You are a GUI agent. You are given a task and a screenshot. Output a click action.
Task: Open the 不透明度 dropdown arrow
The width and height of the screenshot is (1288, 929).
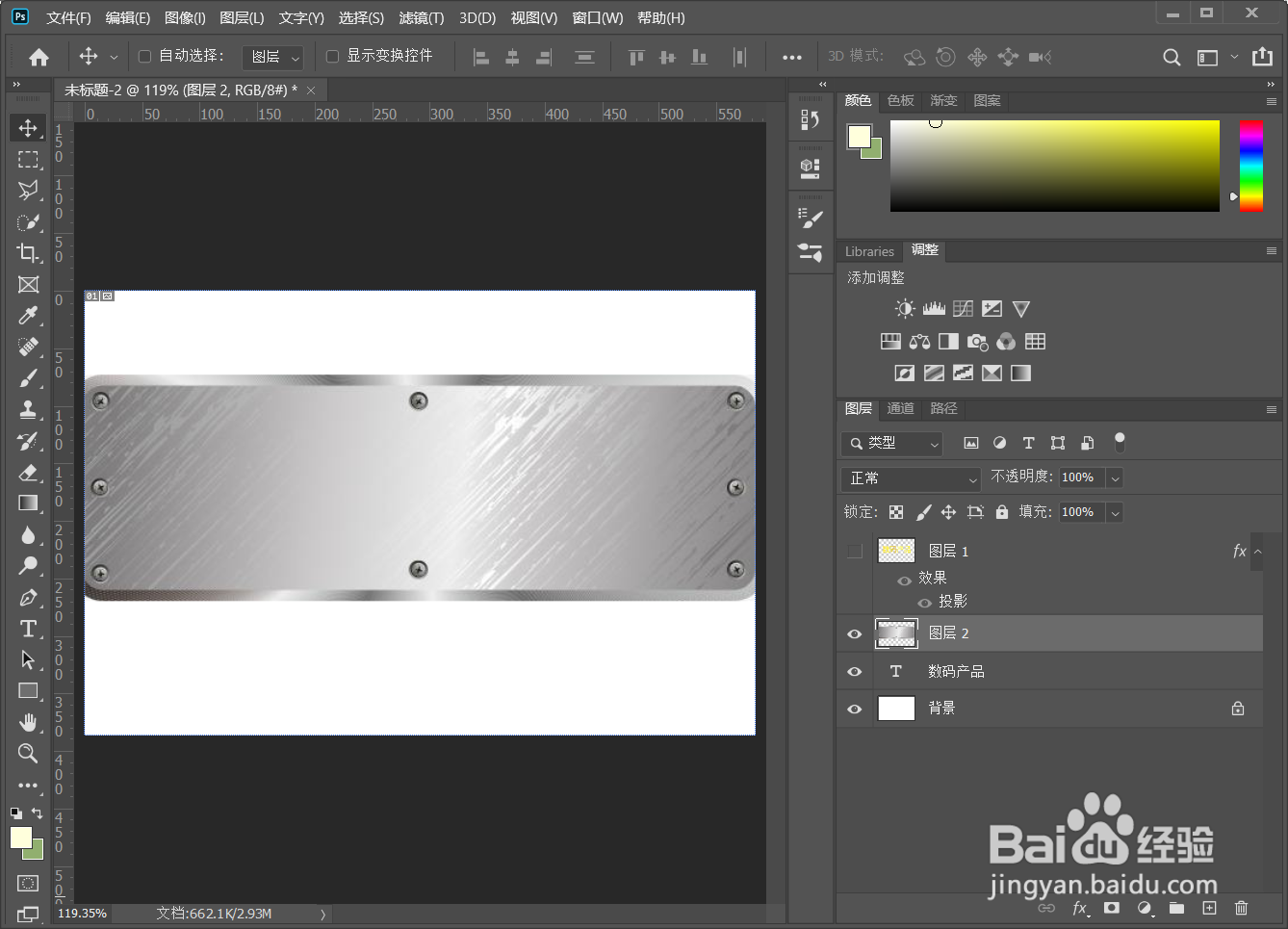[1115, 478]
